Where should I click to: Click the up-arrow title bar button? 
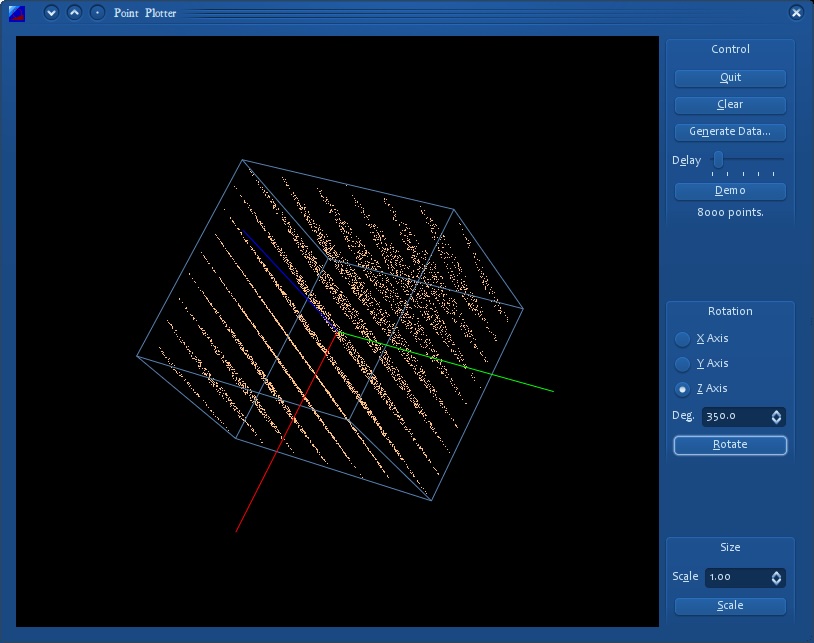click(74, 13)
